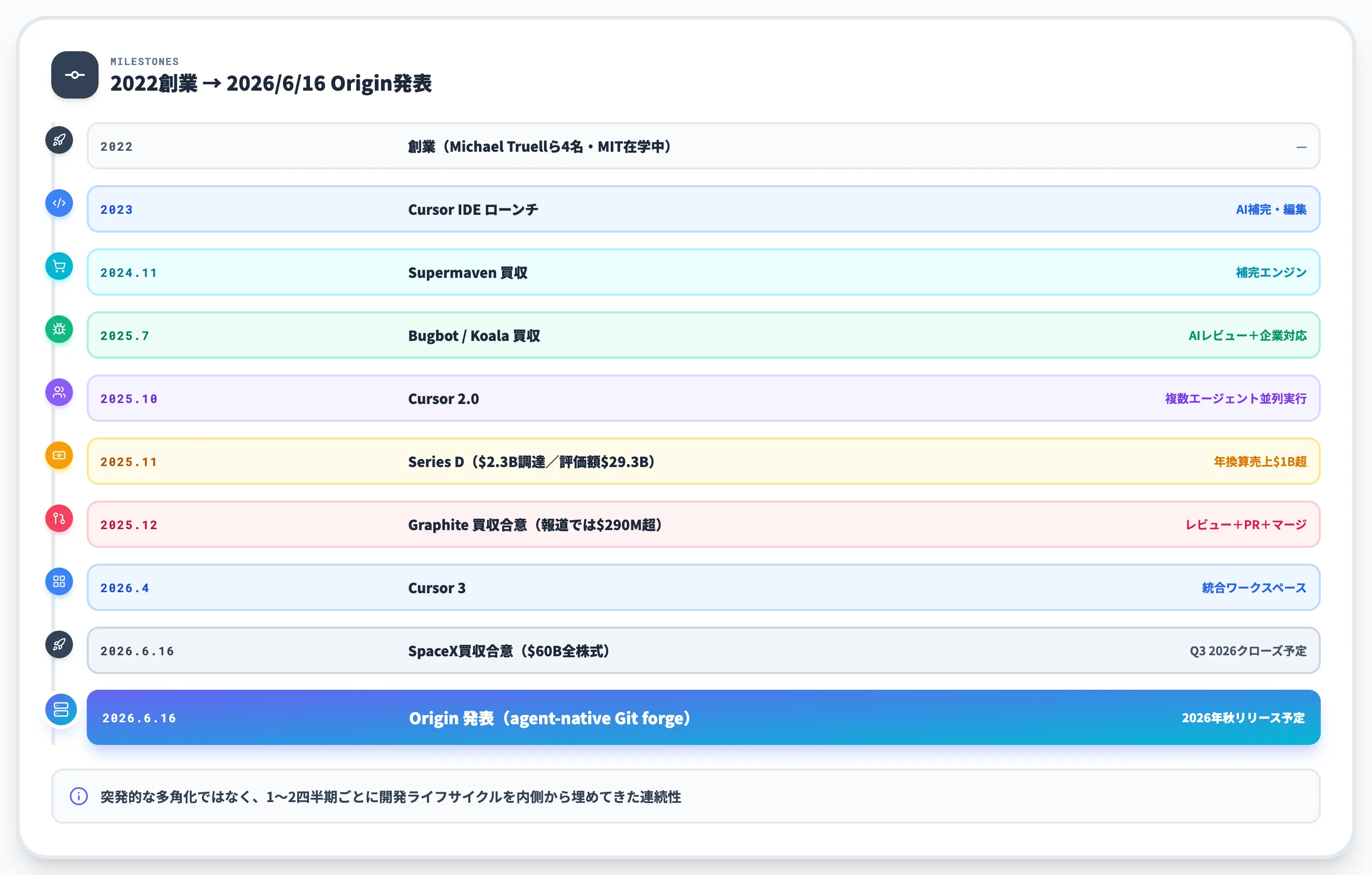
Task: Click the grid icon beside 2026.4
Action: click(x=59, y=582)
